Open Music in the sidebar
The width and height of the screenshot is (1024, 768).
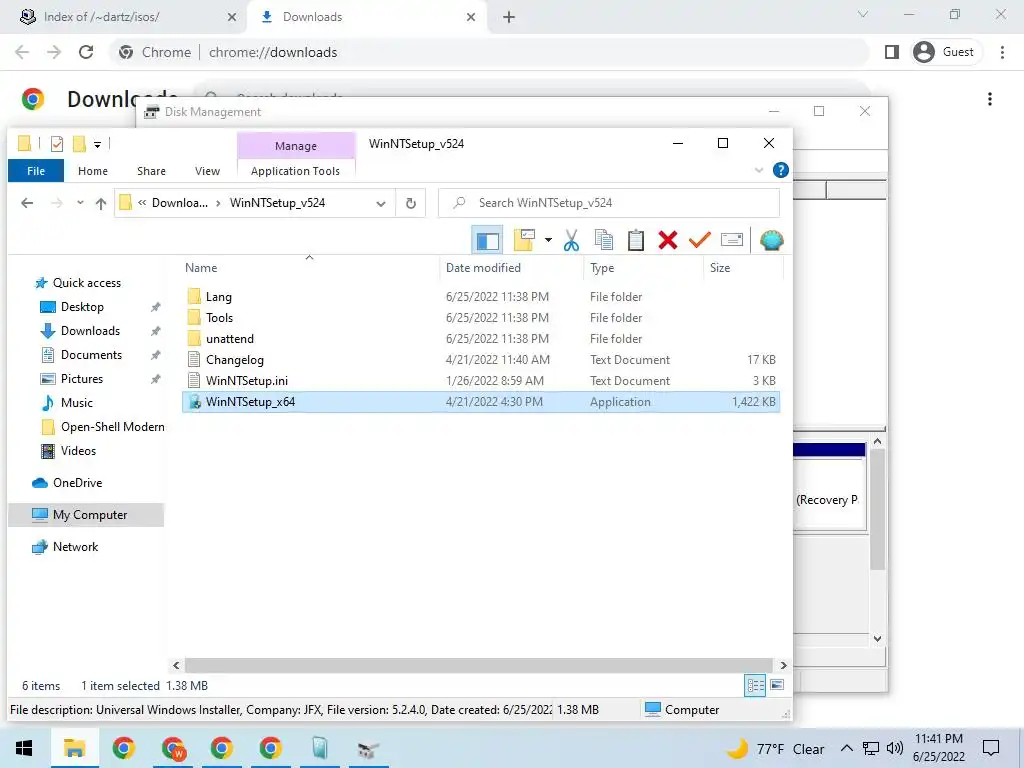(76, 403)
